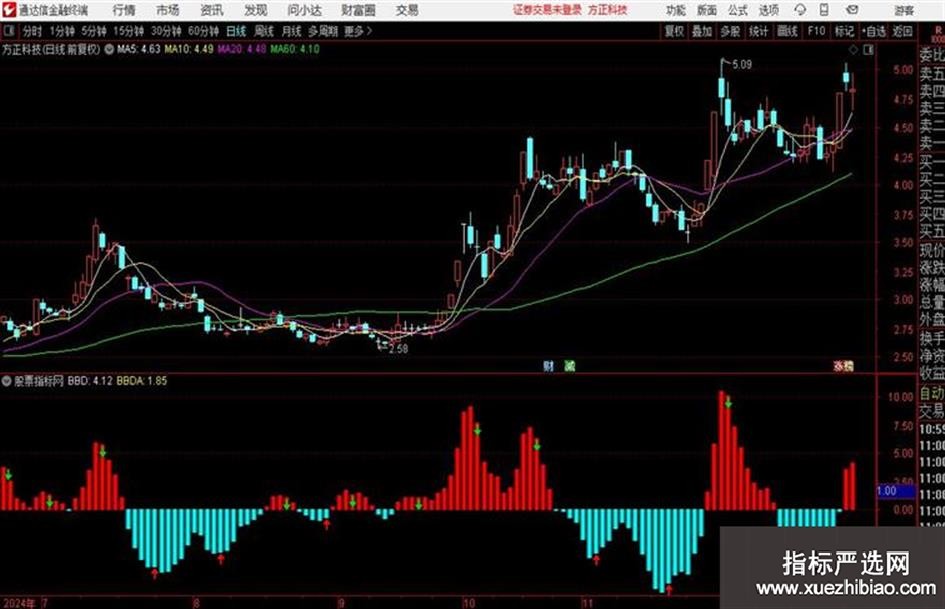Open the 资讯 menu

[x=212, y=10]
